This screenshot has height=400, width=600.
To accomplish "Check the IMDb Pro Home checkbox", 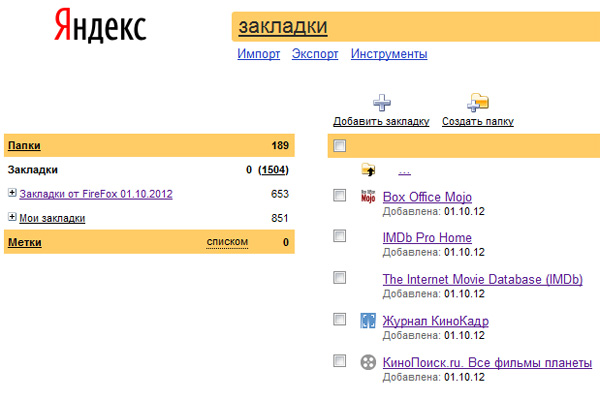I will click(340, 236).
